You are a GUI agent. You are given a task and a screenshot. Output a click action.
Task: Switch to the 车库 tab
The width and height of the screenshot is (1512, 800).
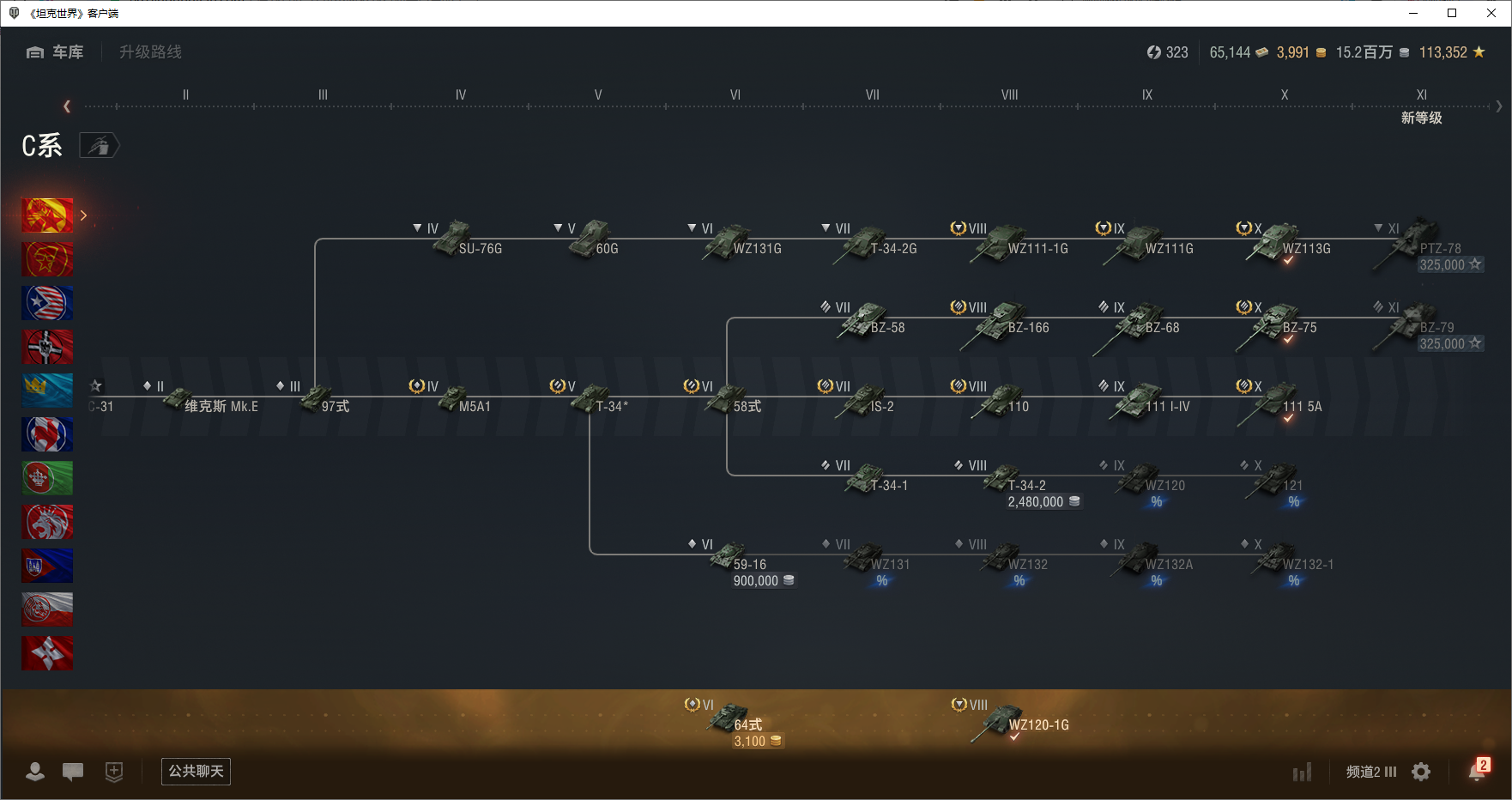coord(56,52)
